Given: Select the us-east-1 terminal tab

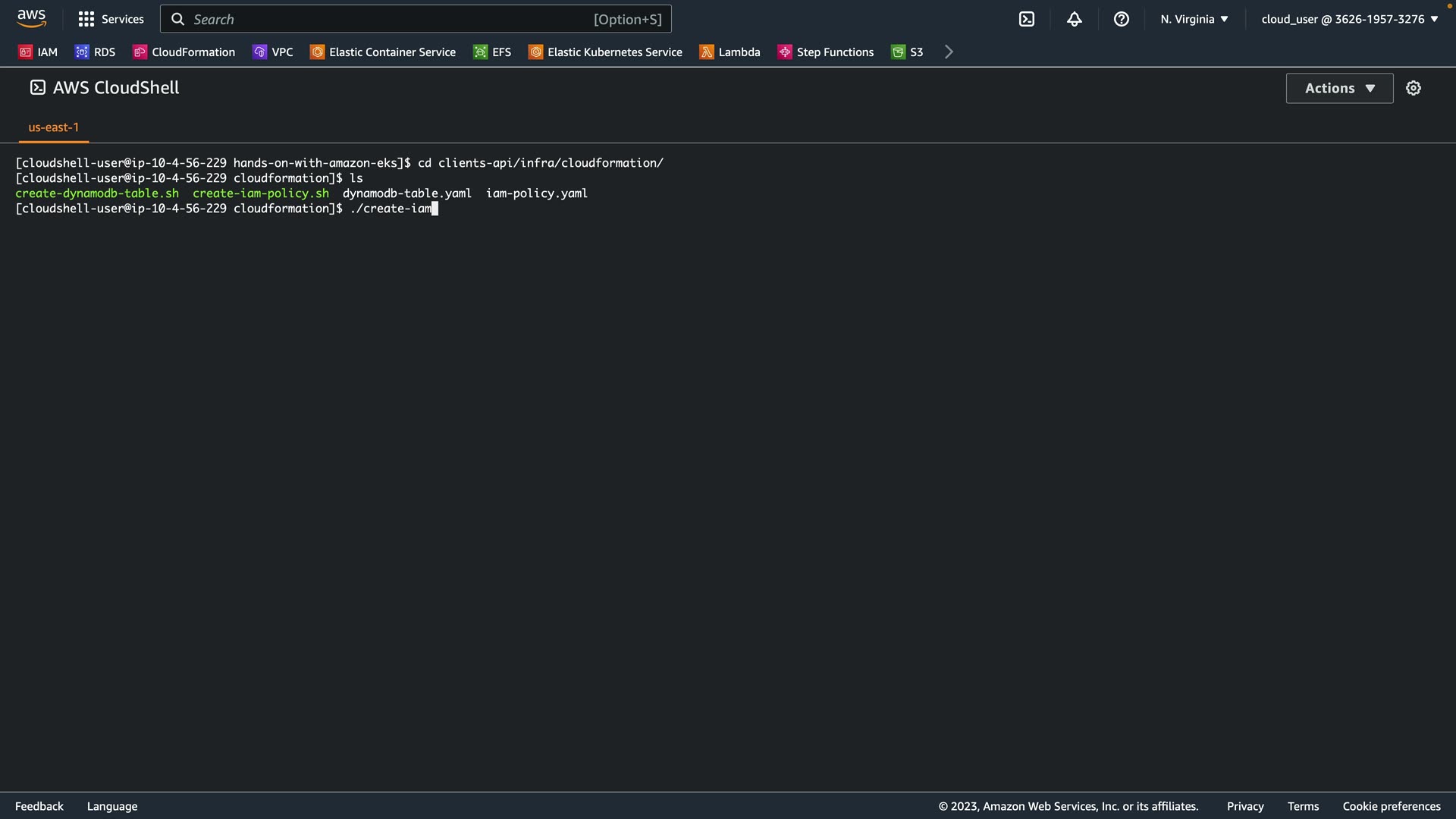Looking at the screenshot, I should click(x=53, y=127).
